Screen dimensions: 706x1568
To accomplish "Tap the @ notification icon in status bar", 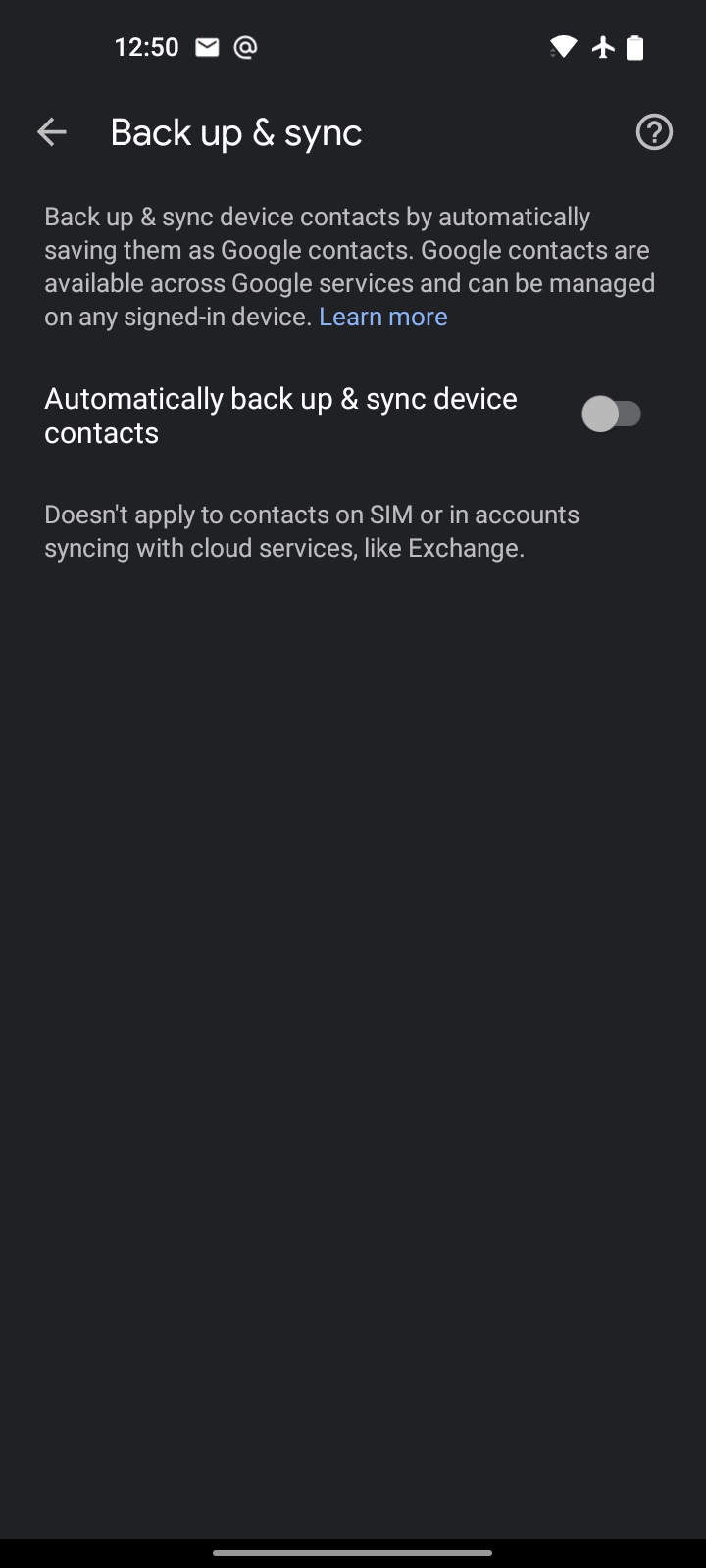I will [x=245, y=47].
